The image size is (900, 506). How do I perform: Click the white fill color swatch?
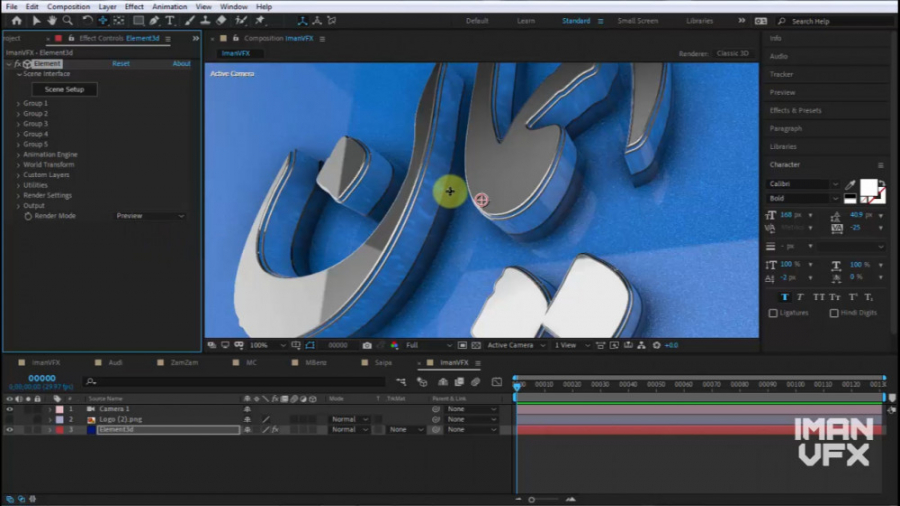(x=868, y=187)
